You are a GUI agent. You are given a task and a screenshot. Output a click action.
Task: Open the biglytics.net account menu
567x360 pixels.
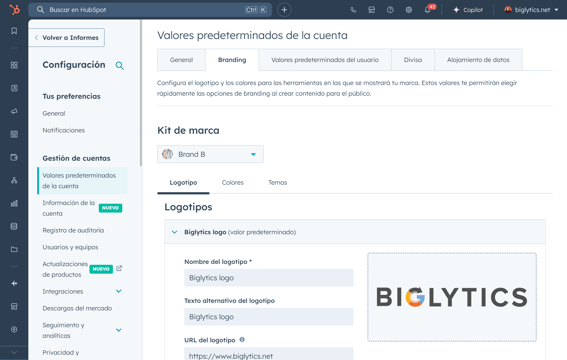click(x=531, y=10)
